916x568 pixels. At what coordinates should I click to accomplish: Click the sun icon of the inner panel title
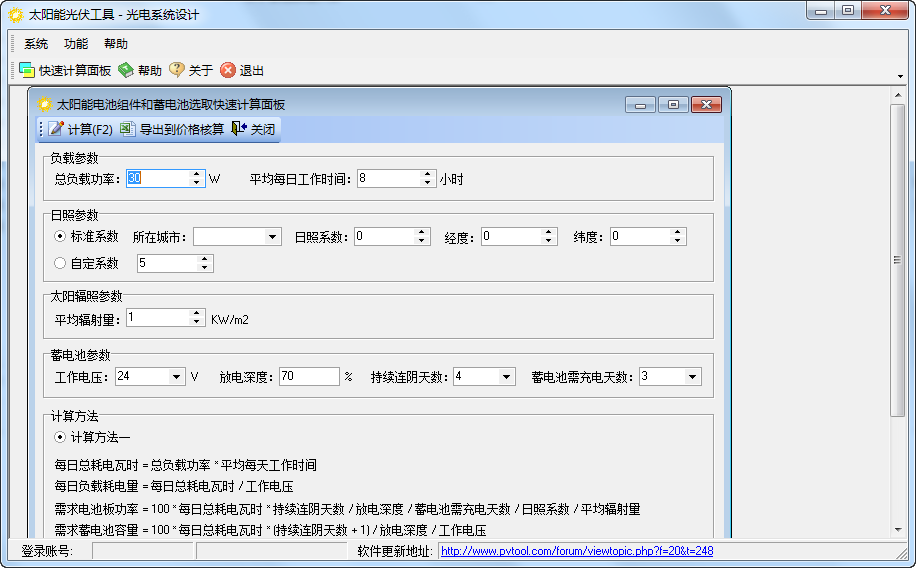click(x=44, y=105)
